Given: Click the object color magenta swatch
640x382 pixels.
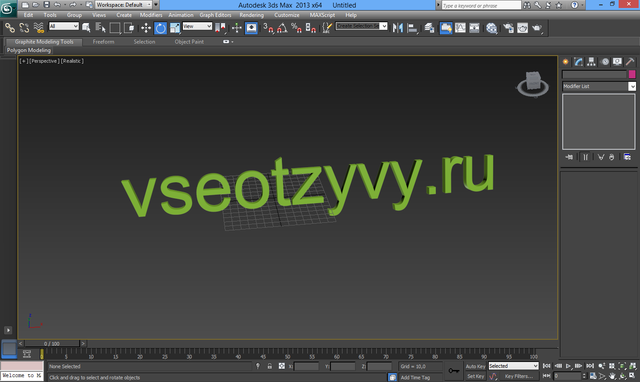Looking at the screenshot, I should tap(632, 74).
